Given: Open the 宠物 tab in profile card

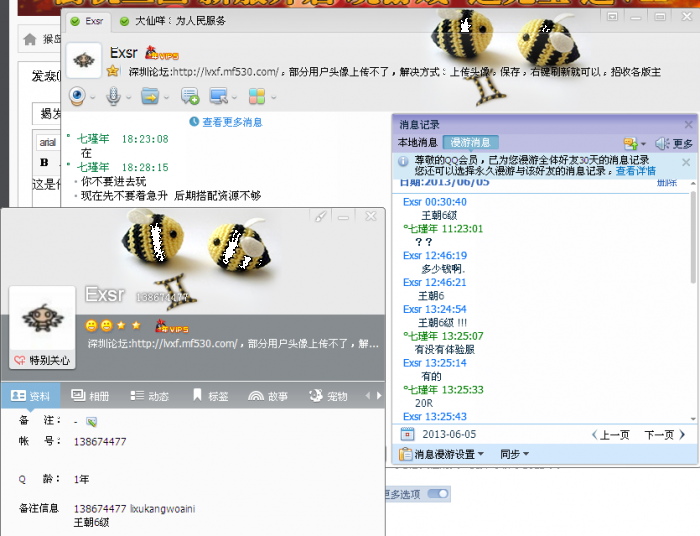Looking at the screenshot, I should 328,396.
